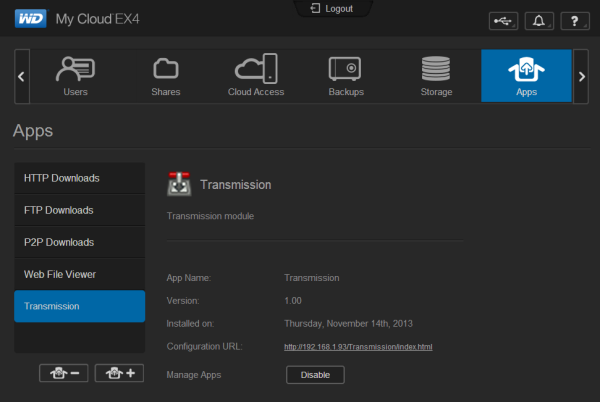The image size is (600, 402).
Task: Click the 'Transmission module' description text
Action: pyautogui.click(x=210, y=216)
